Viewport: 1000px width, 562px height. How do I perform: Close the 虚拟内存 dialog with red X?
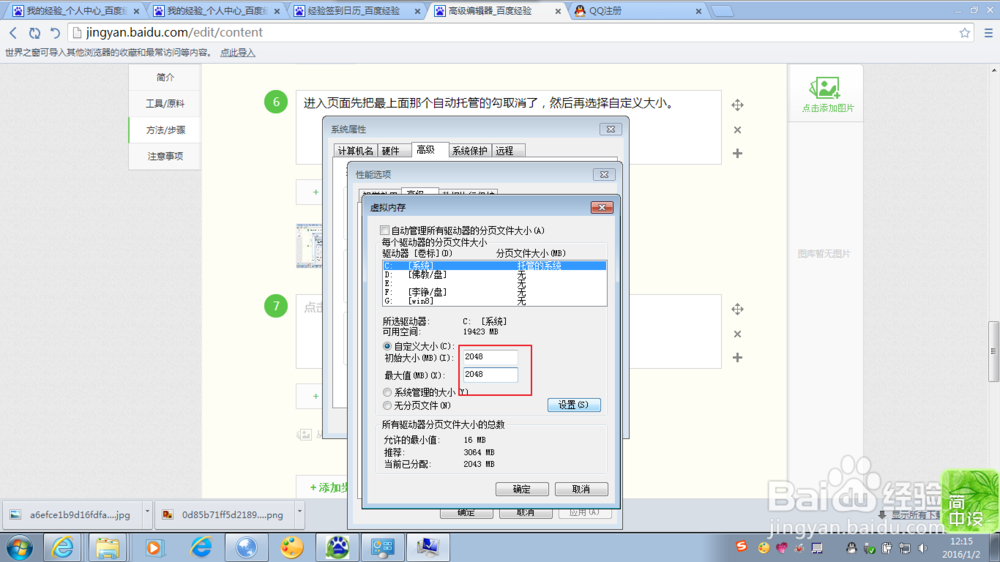pos(601,207)
